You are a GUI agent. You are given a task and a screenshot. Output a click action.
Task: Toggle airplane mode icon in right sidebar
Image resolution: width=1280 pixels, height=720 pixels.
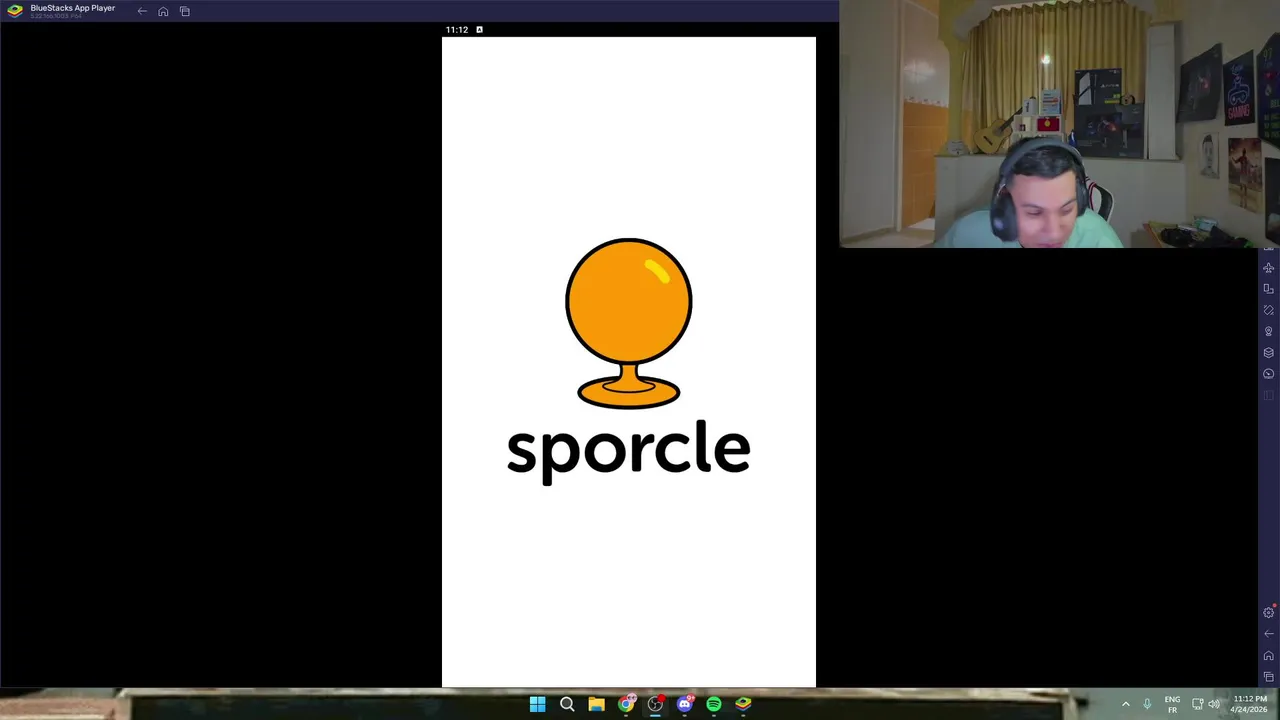(1268, 268)
